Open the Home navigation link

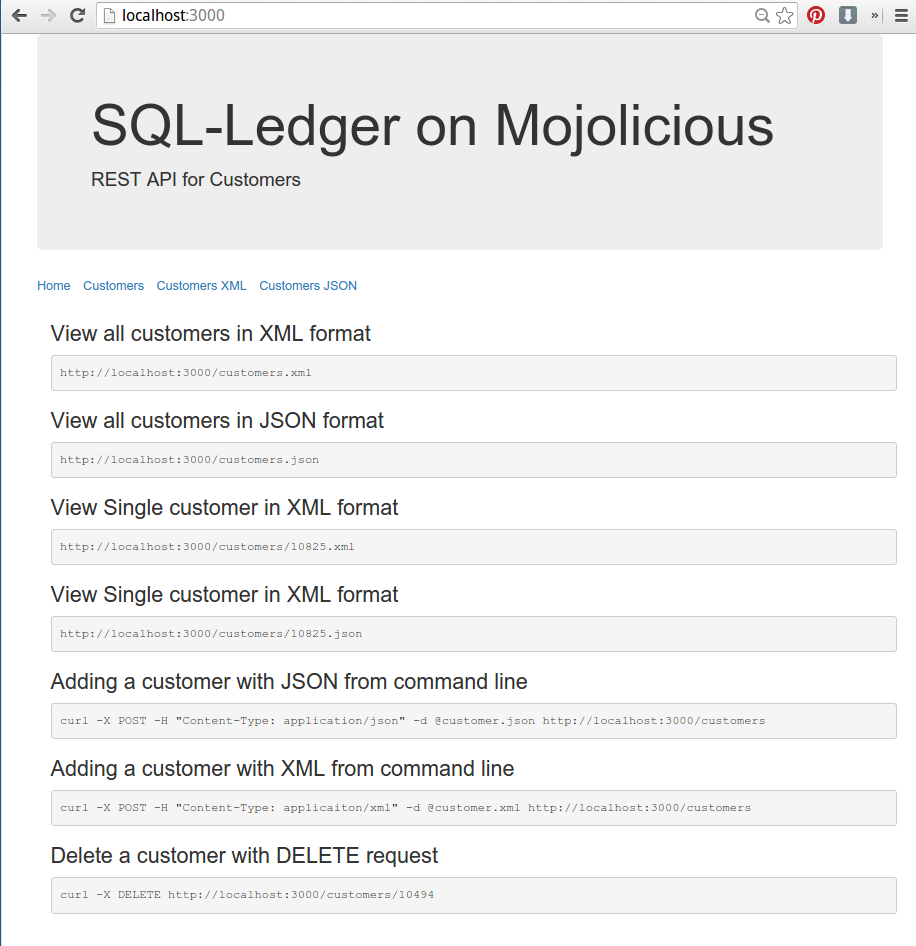pos(54,286)
